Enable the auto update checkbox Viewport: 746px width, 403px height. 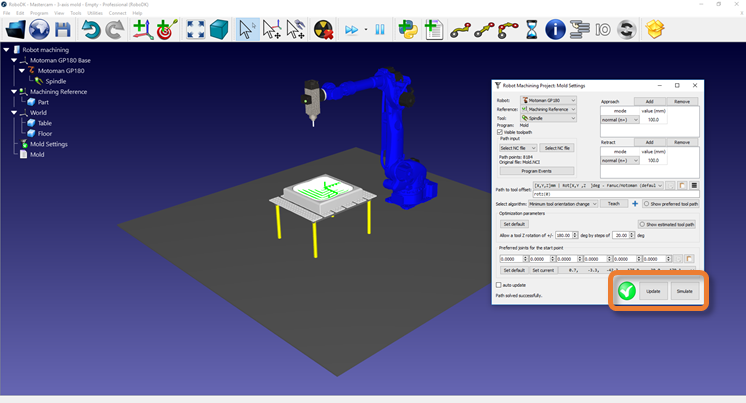tap(500, 285)
